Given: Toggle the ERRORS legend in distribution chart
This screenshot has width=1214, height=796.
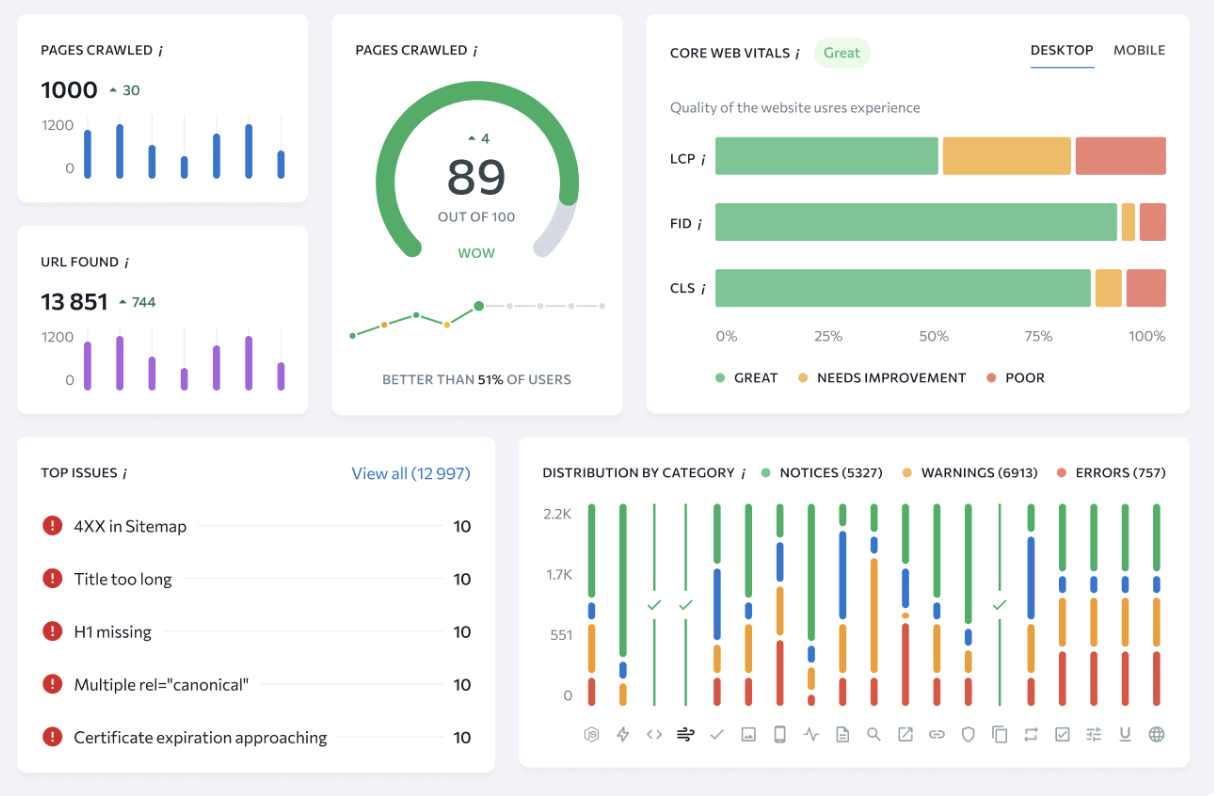Looking at the screenshot, I should coord(1111,473).
